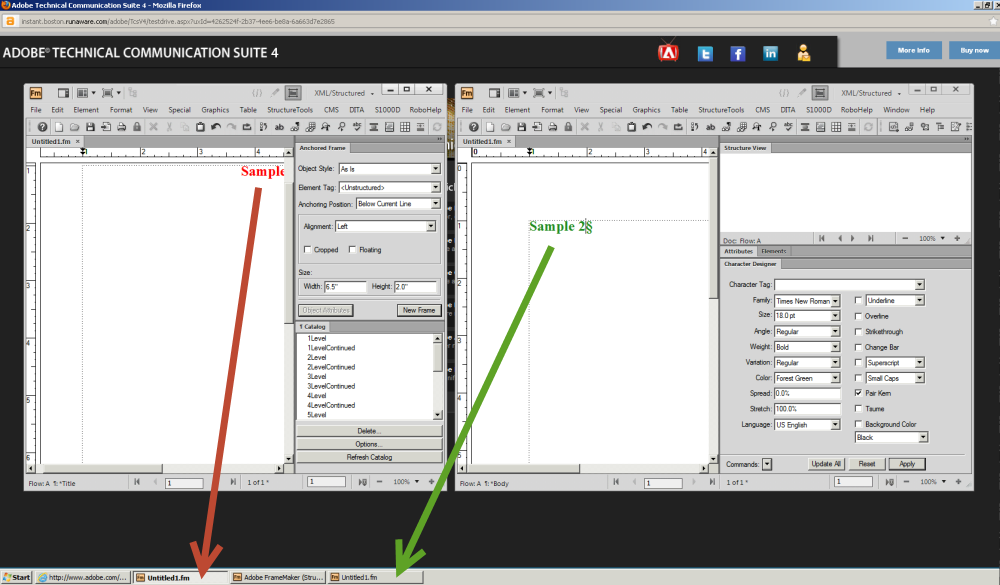Uncheck the Pair Kern checkbox
Screen dimensions: 1000x585
(858, 393)
